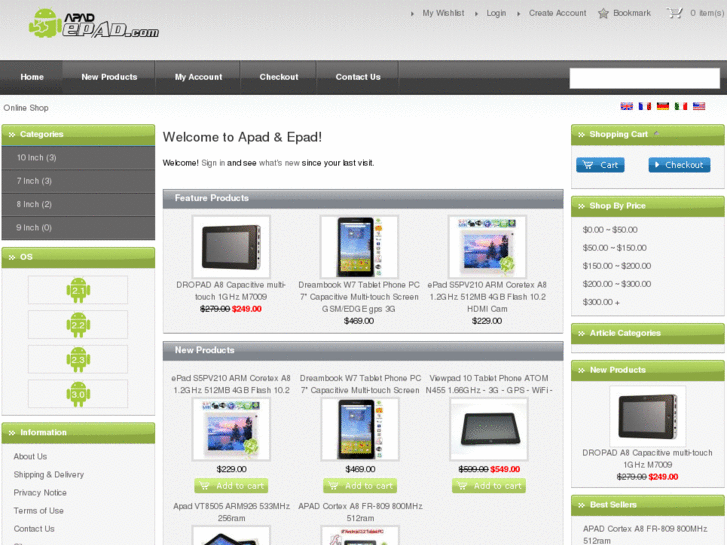
Task: Open Shipping & Delivery link
Action: tap(49, 474)
